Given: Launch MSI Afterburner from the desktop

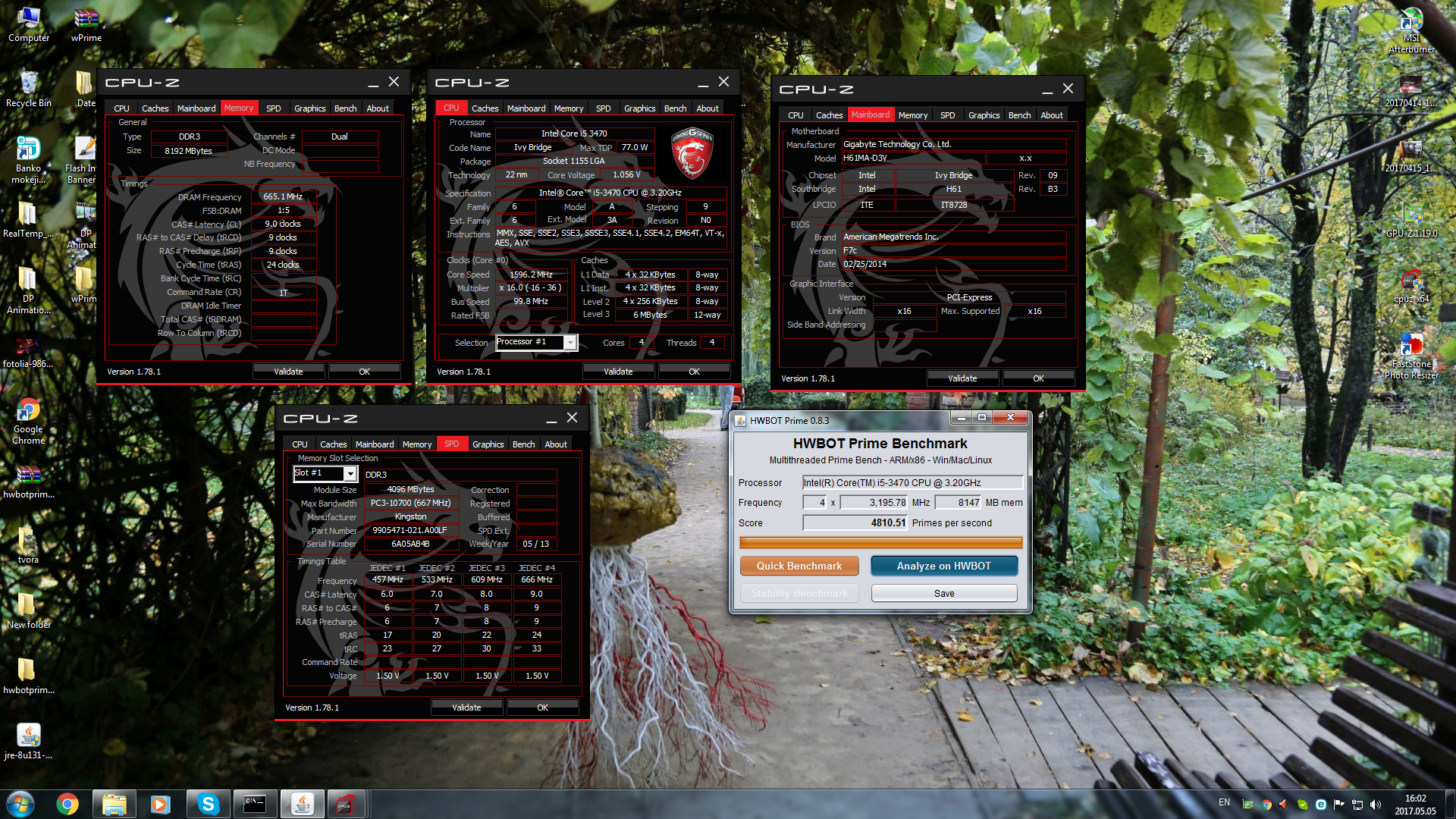Looking at the screenshot, I should pos(1411,30).
